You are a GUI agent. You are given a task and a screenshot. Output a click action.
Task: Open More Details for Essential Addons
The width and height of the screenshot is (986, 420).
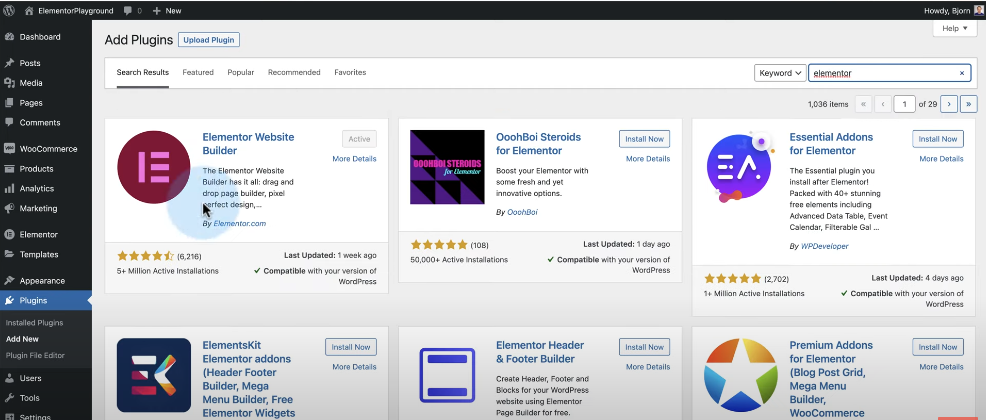(941, 159)
